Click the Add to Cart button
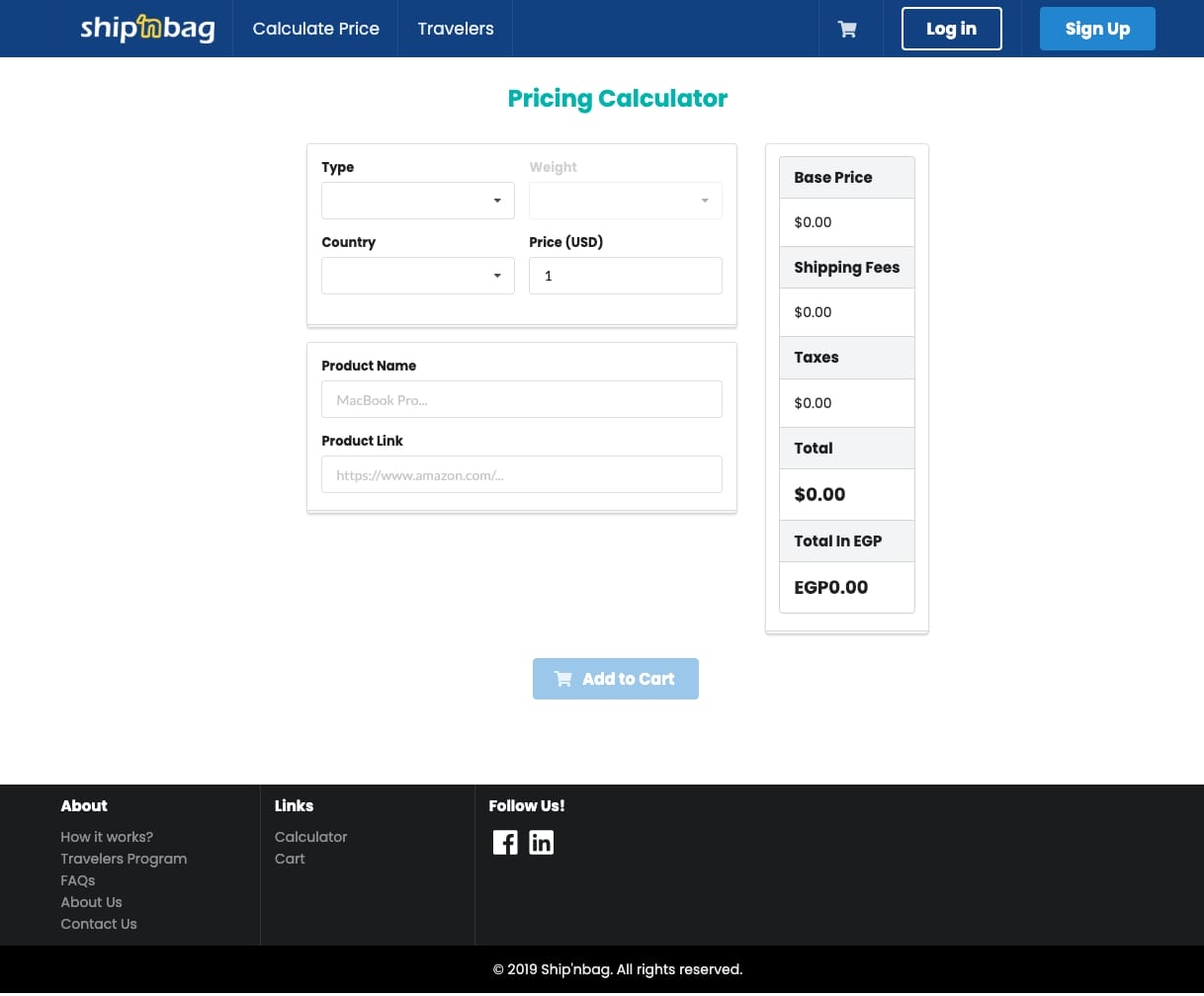The width and height of the screenshot is (1204, 996). coord(615,679)
